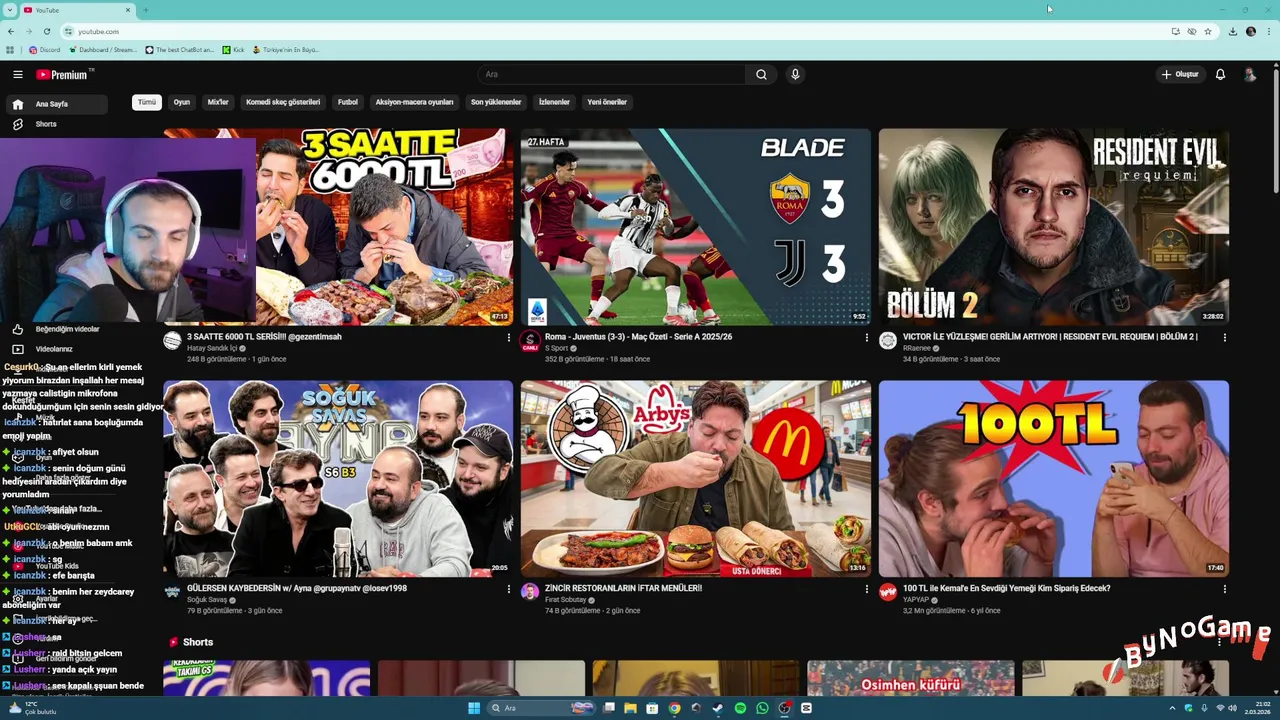Click the crossed-eye tracking protection icon
The image size is (1280, 720).
coord(1192,31)
